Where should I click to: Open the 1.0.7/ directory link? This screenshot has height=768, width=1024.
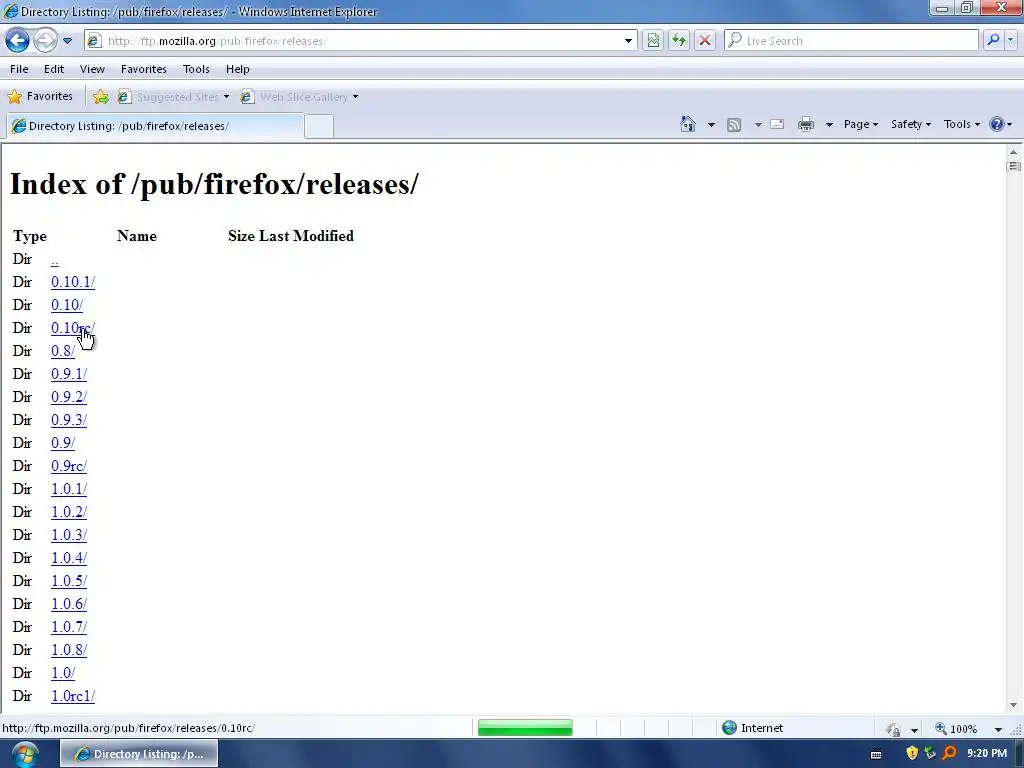69,627
